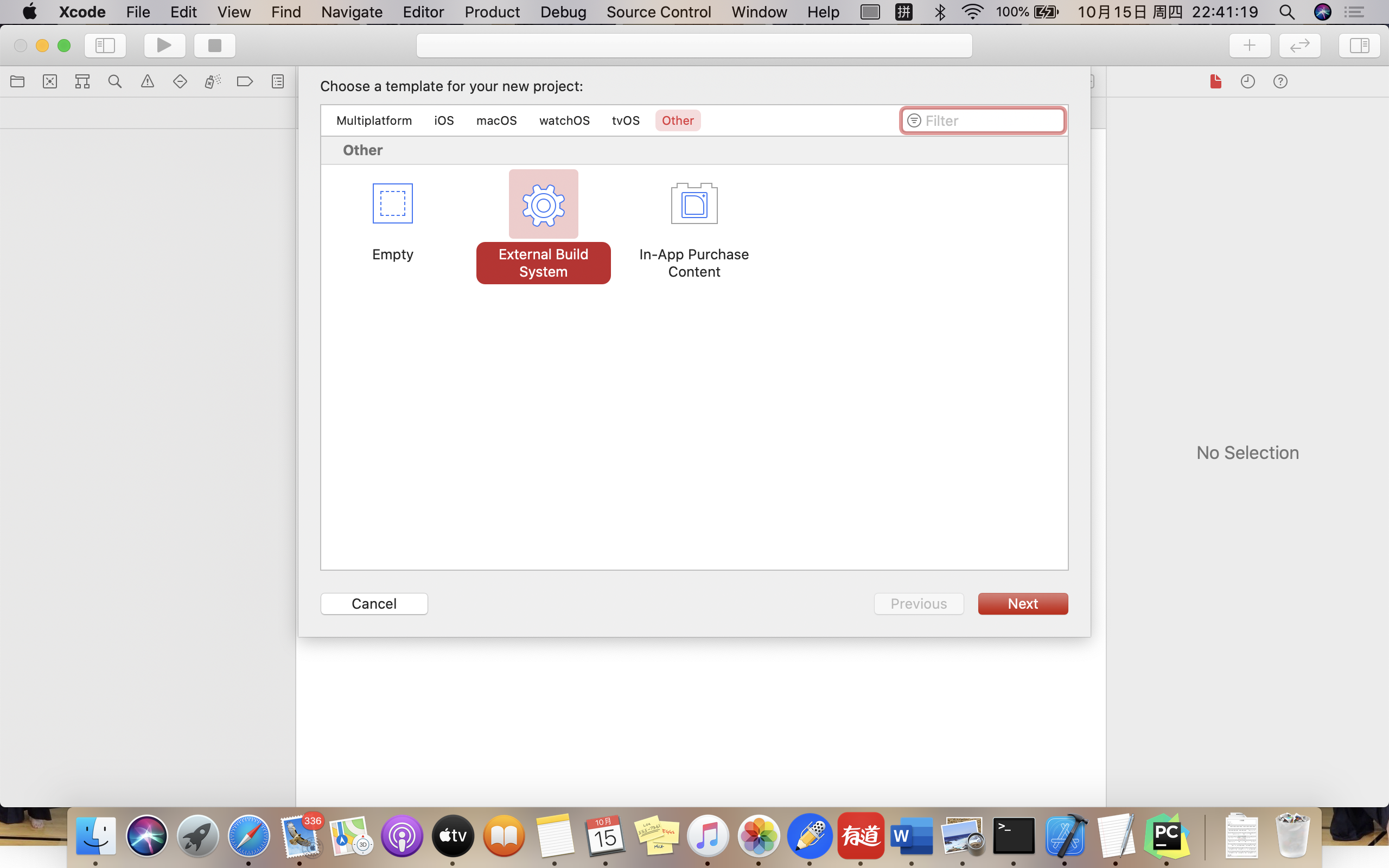Run the project with the Play button
This screenshot has width=1389, height=868.
164,46
